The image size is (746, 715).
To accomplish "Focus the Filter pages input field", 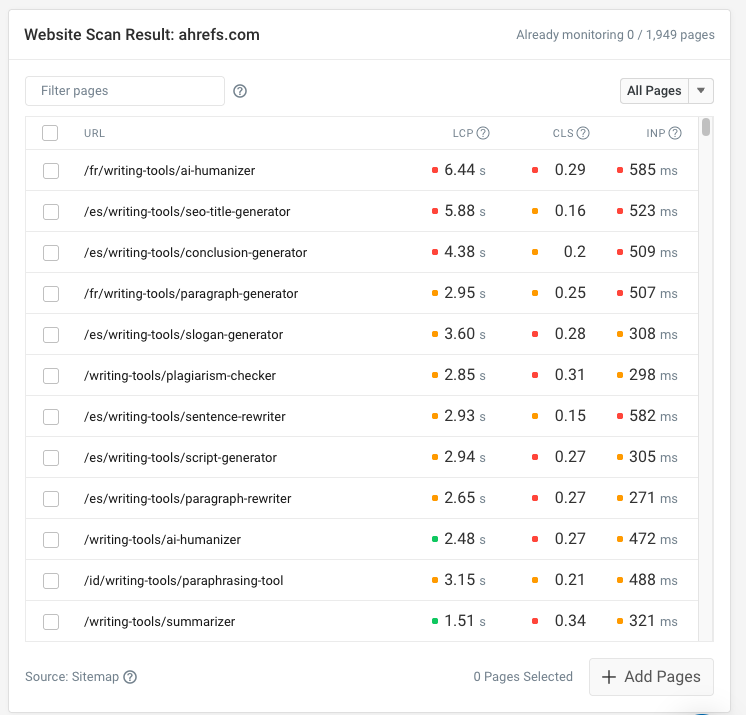I will coord(125,91).
